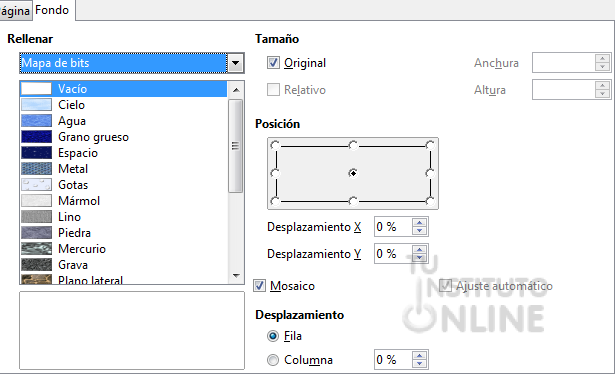Choose the Metal bitmap pattern
The height and width of the screenshot is (375, 615).
123,169
